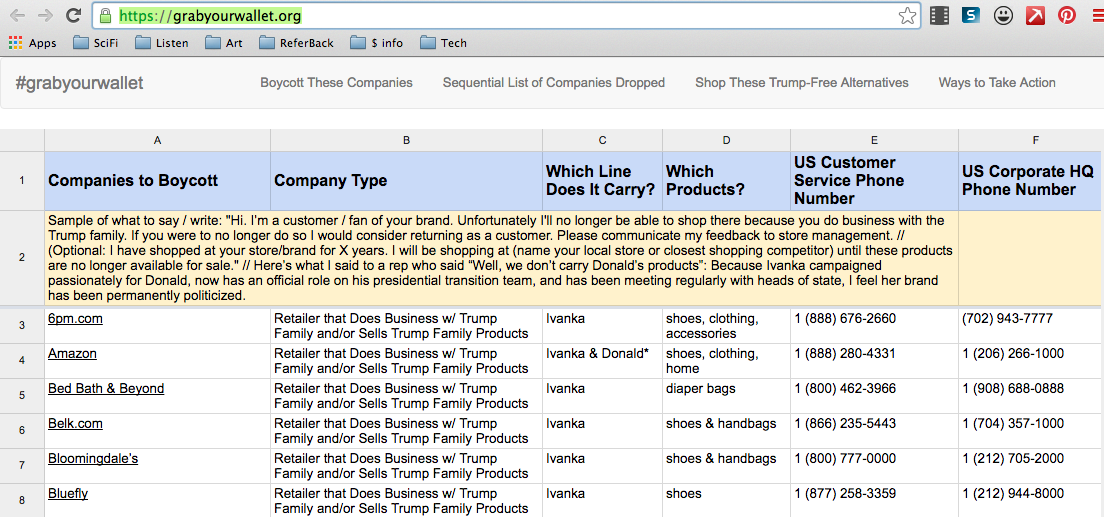The width and height of the screenshot is (1104, 517).
Task: Open the Chrome hamburger menu
Action: click(1098, 15)
